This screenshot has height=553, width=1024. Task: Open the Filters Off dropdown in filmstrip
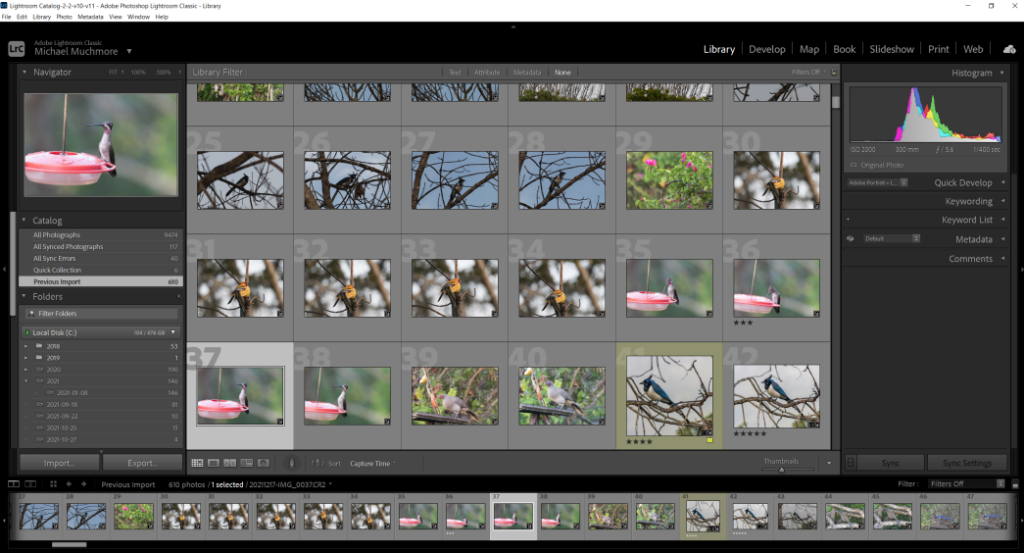pyautogui.click(x=965, y=484)
